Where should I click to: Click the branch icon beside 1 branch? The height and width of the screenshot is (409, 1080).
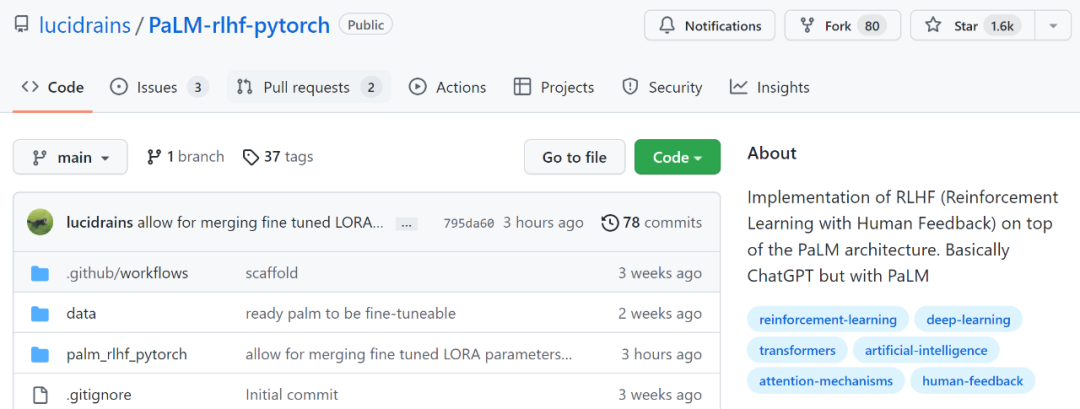coord(154,157)
